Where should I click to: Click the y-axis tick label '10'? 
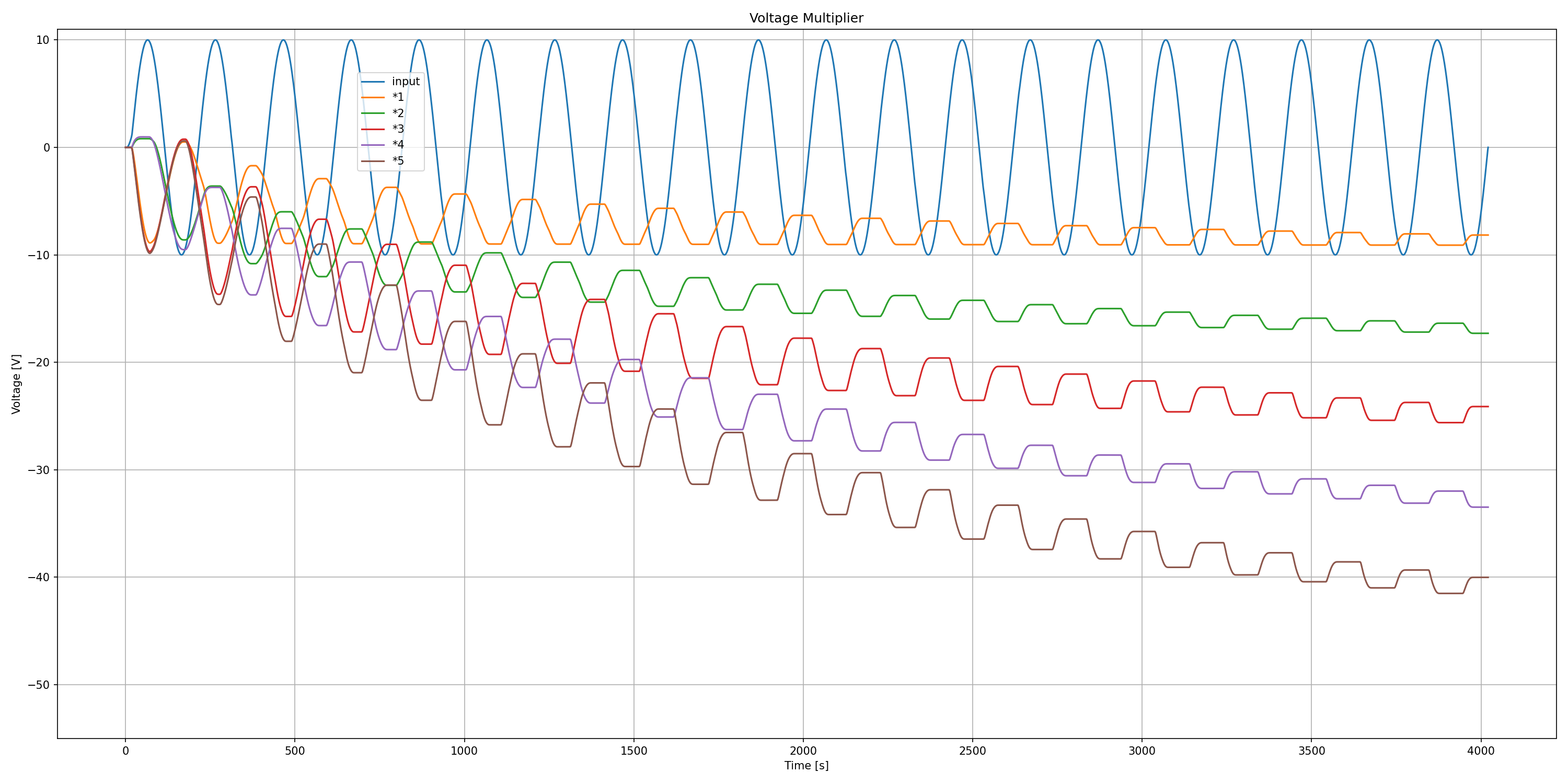[43, 40]
